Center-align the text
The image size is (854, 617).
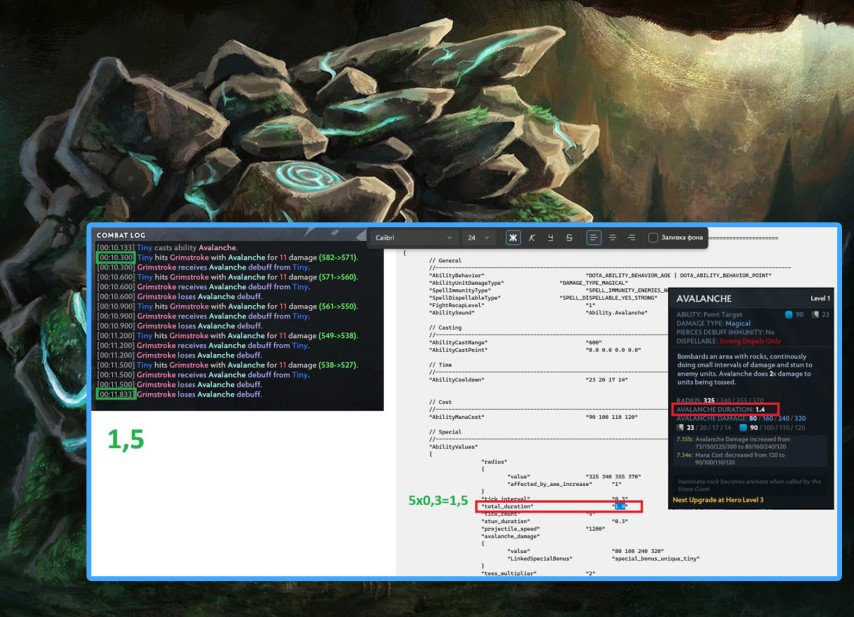coord(612,238)
